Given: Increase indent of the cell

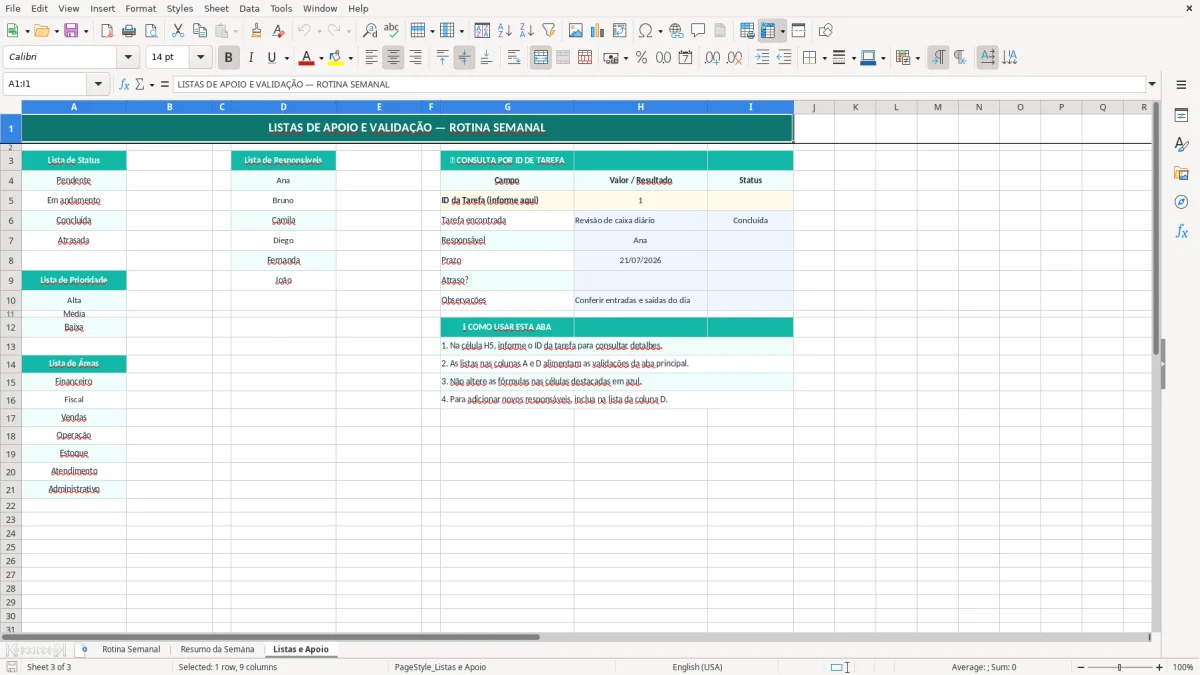Looking at the screenshot, I should coord(762,58).
